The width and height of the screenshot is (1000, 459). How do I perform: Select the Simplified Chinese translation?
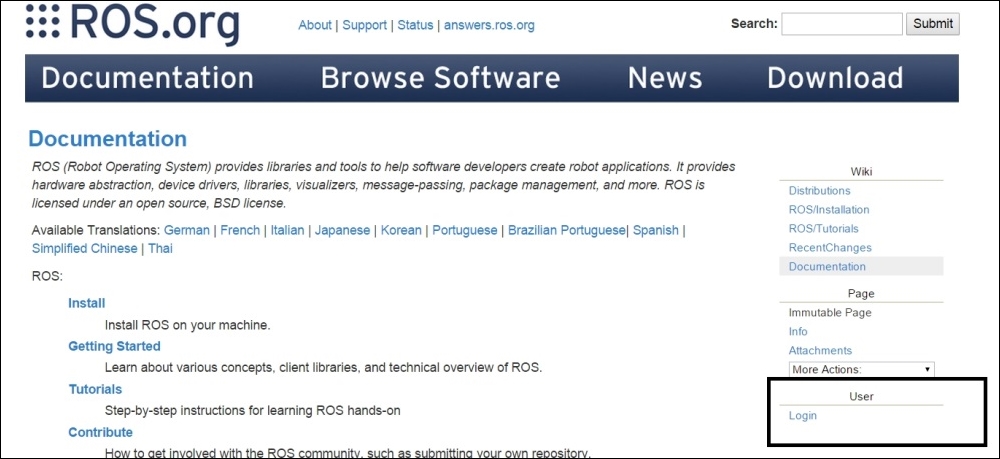[85, 249]
